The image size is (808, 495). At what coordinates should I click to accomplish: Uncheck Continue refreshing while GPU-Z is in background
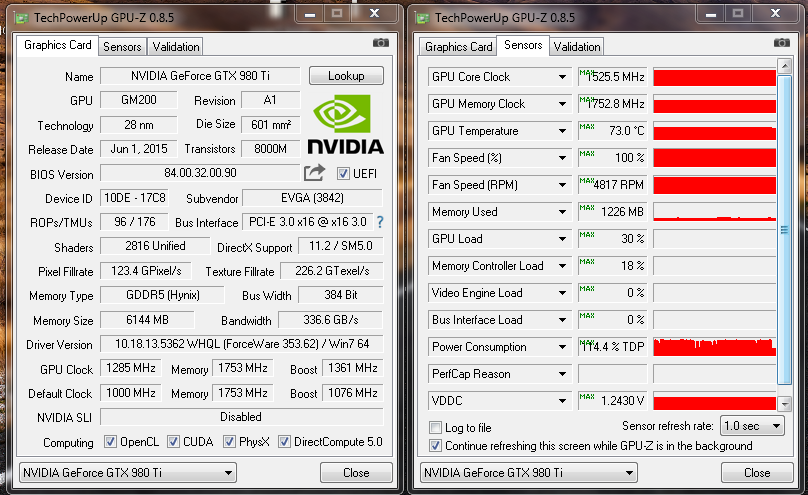(x=435, y=446)
